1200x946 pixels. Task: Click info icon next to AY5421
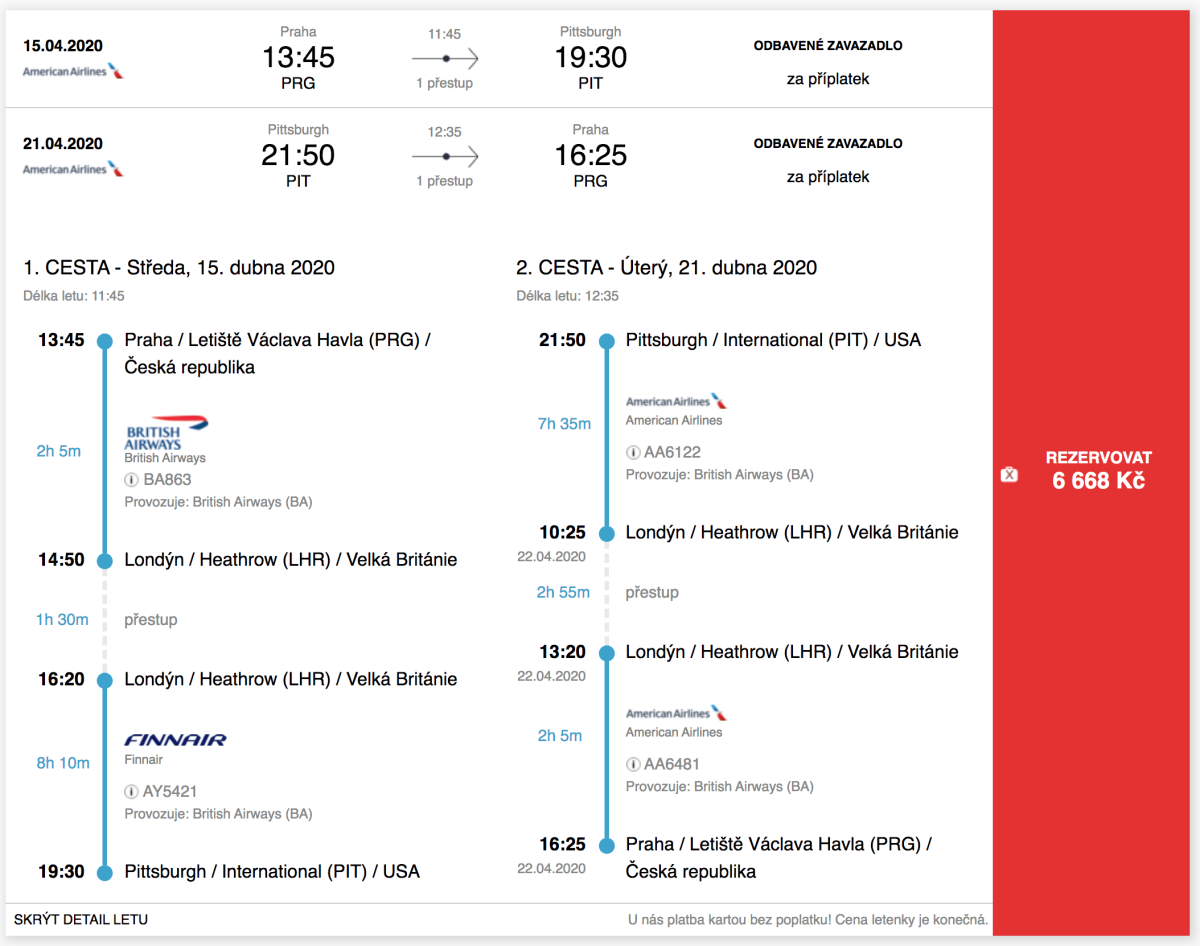click(x=131, y=792)
